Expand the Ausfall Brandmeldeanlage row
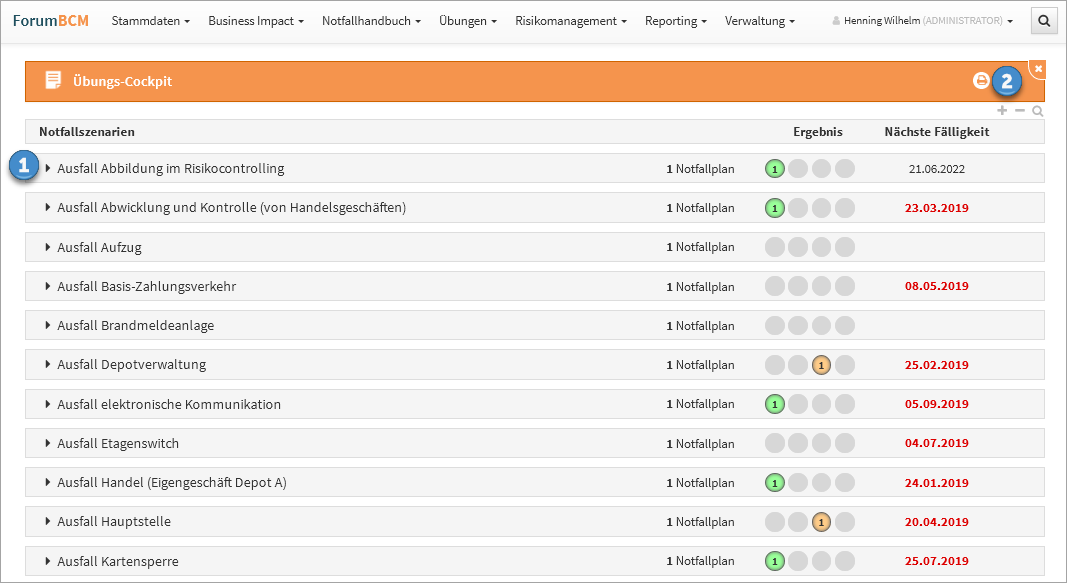The width and height of the screenshot is (1067, 583). pyautogui.click(x=48, y=325)
